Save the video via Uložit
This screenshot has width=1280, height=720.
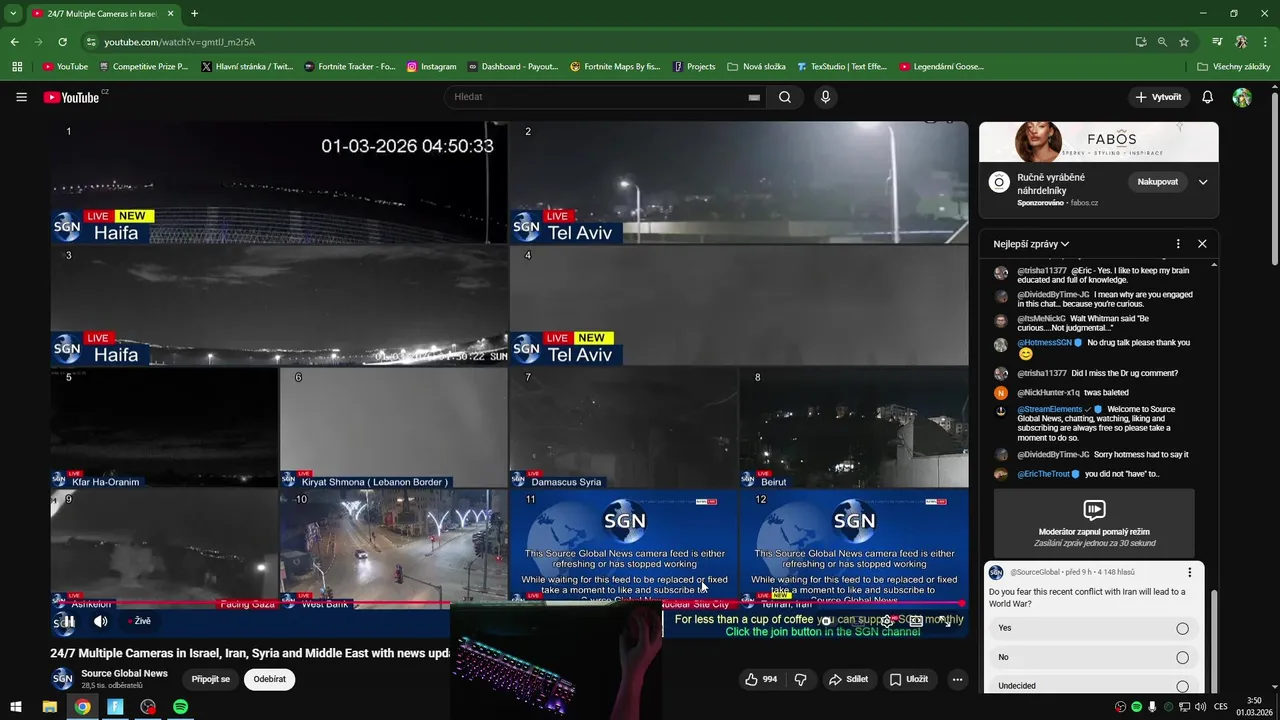coord(909,679)
